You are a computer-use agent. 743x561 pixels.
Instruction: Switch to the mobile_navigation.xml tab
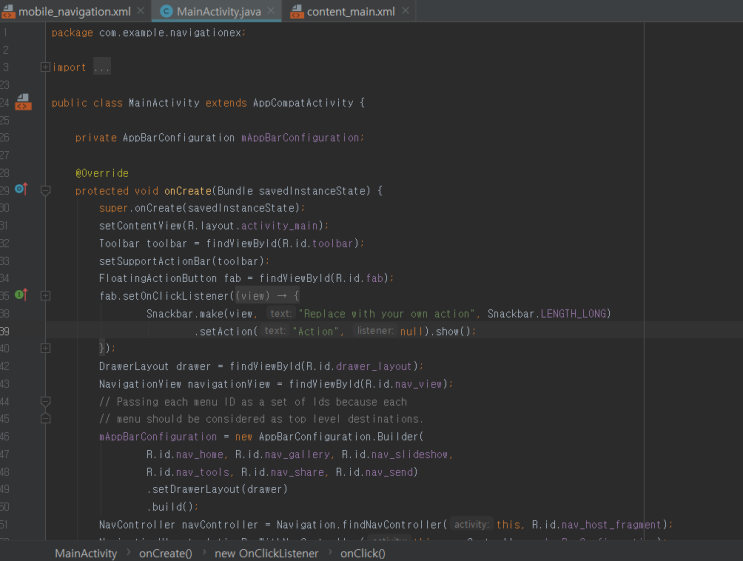coord(74,11)
